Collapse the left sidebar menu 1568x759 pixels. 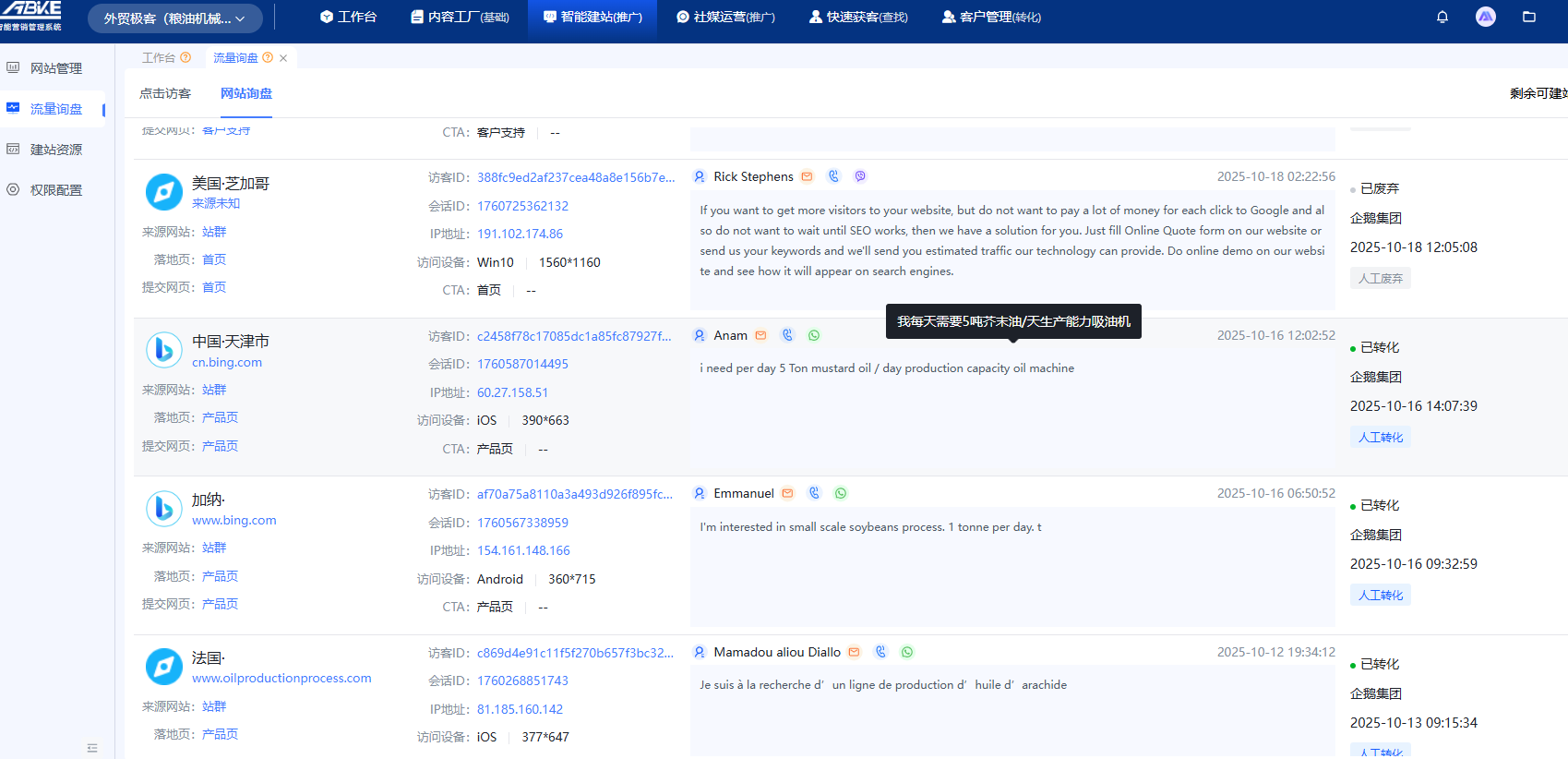(92, 748)
